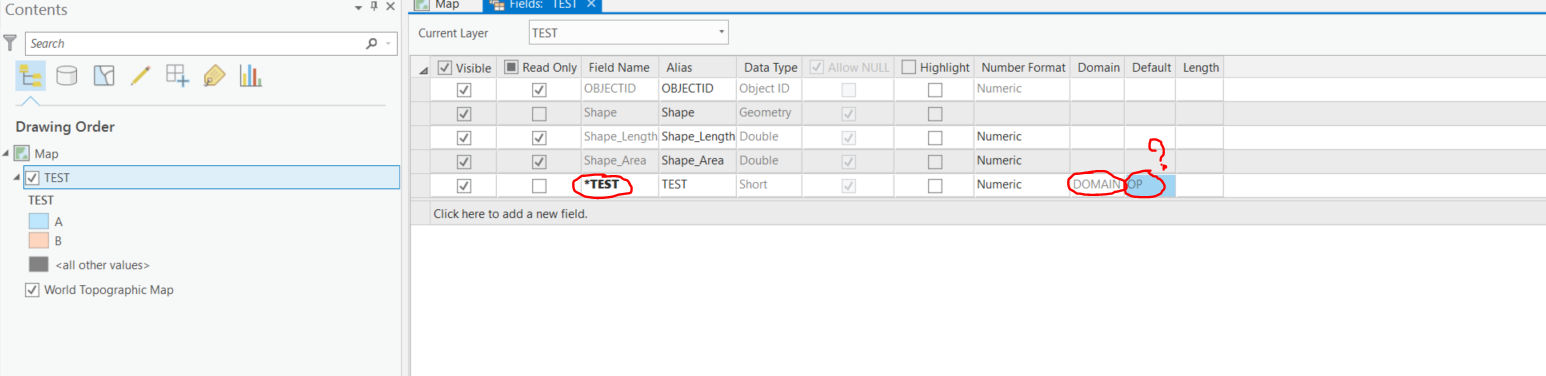Screen dimensions: 1546x376
Task: Select List By Charts icon
Action: pos(250,75)
